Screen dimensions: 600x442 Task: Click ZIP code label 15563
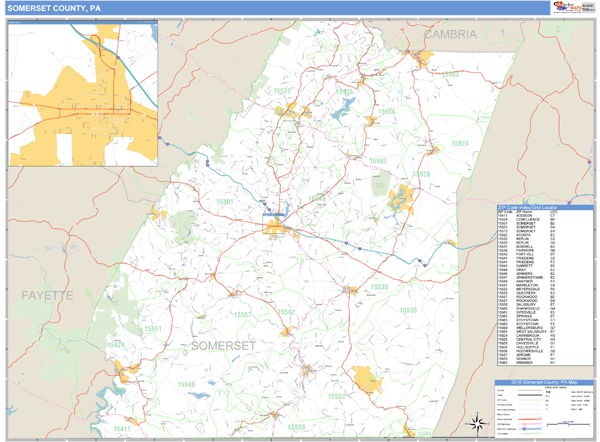(x=378, y=161)
